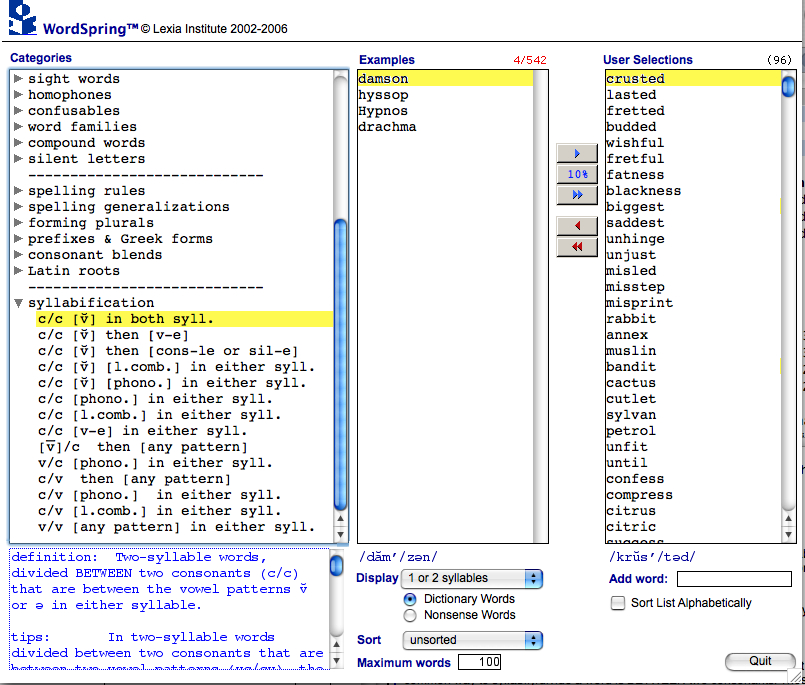Click the Categories list scrollbar thumb
This screenshot has height=685, width=805.
click(340, 364)
